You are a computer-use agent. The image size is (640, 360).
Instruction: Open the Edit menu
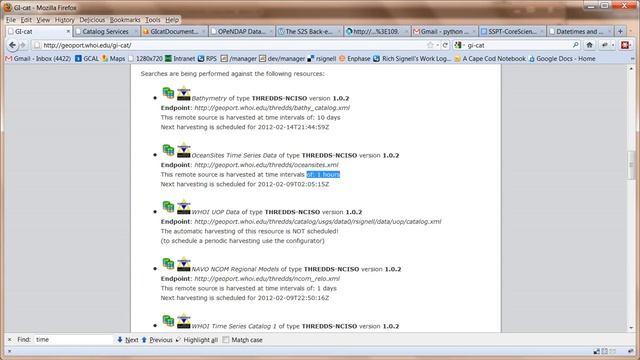point(26,20)
